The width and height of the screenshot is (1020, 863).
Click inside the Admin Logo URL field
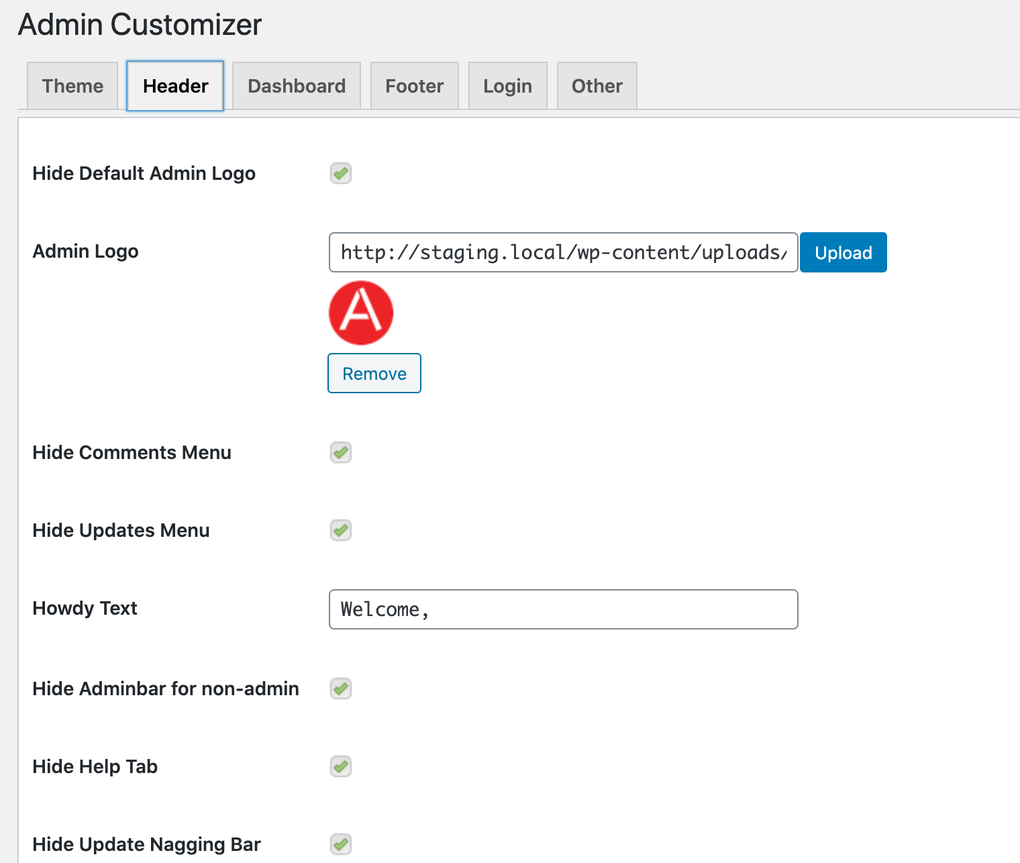pos(563,252)
